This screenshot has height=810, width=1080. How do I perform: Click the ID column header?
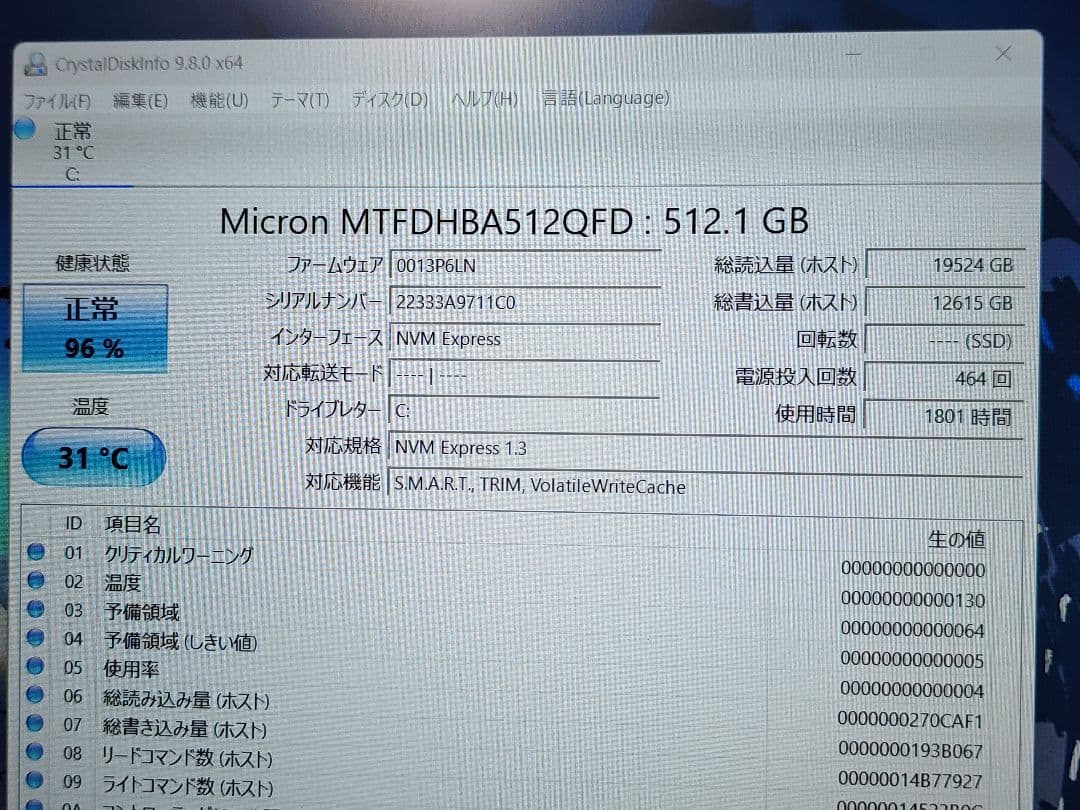[x=74, y=523]
